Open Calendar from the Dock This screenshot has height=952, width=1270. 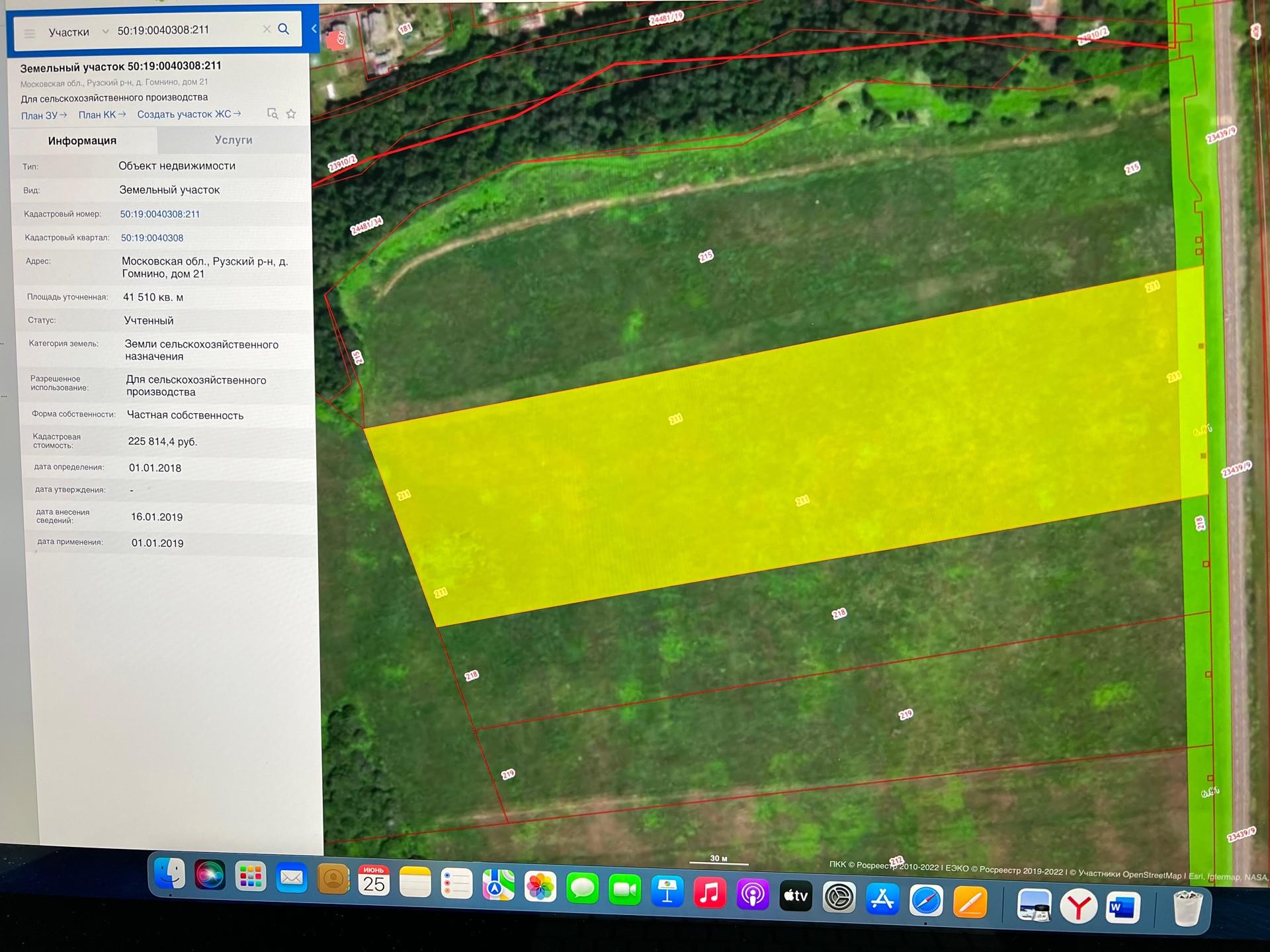coord(374,881)
